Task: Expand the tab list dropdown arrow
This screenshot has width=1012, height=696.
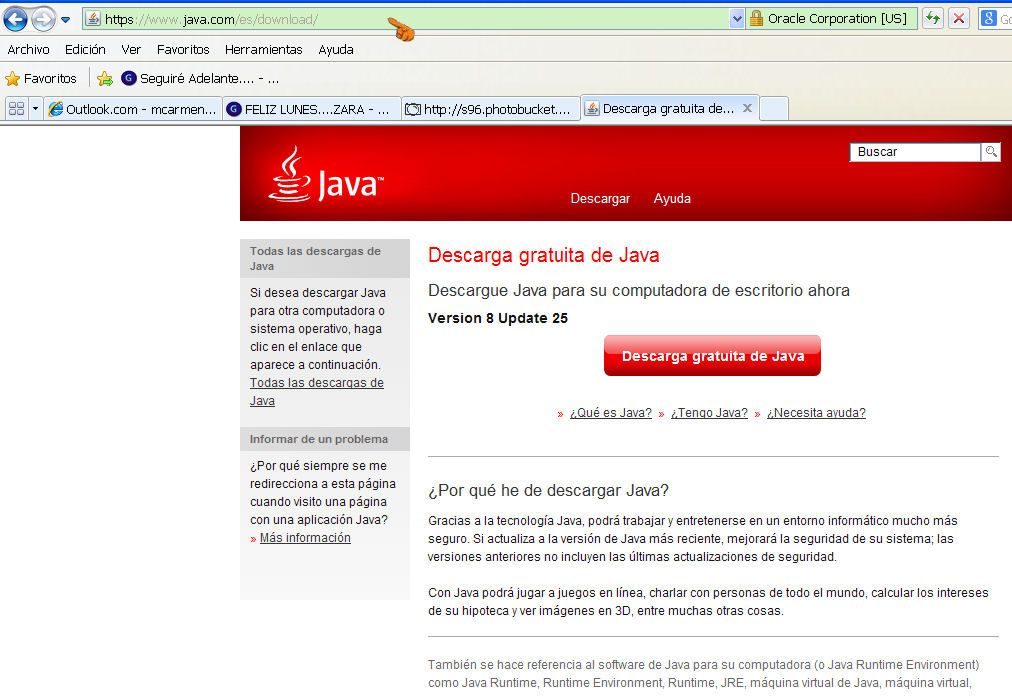Action: (35, 109)
